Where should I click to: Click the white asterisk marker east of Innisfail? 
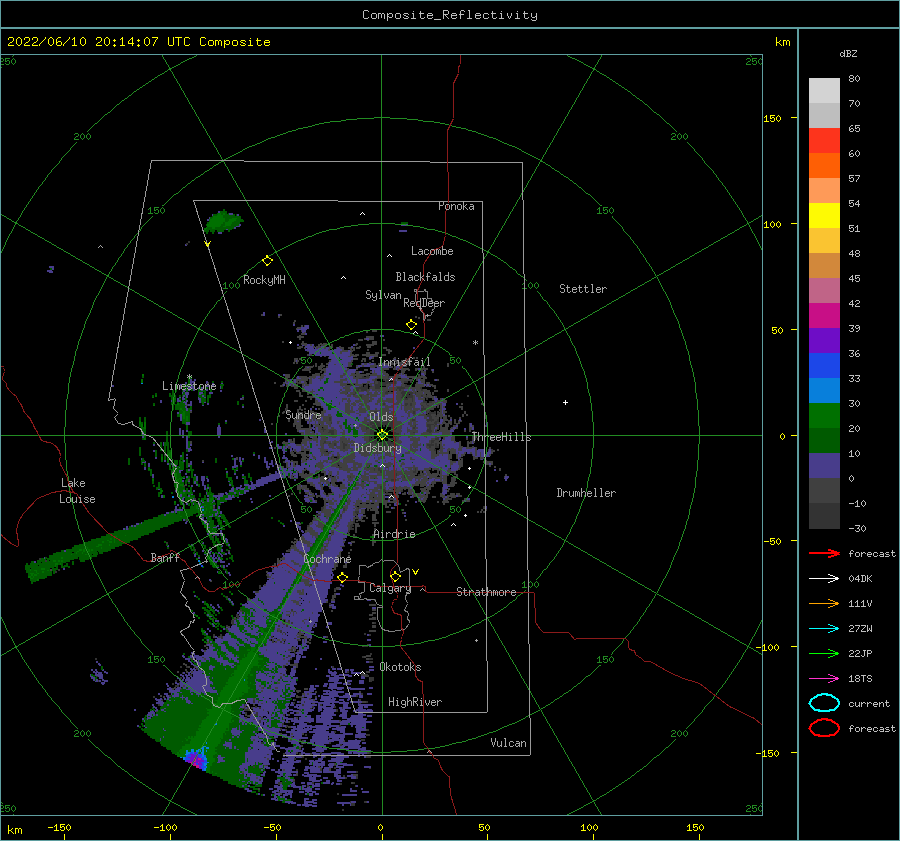tap(475, 343)
